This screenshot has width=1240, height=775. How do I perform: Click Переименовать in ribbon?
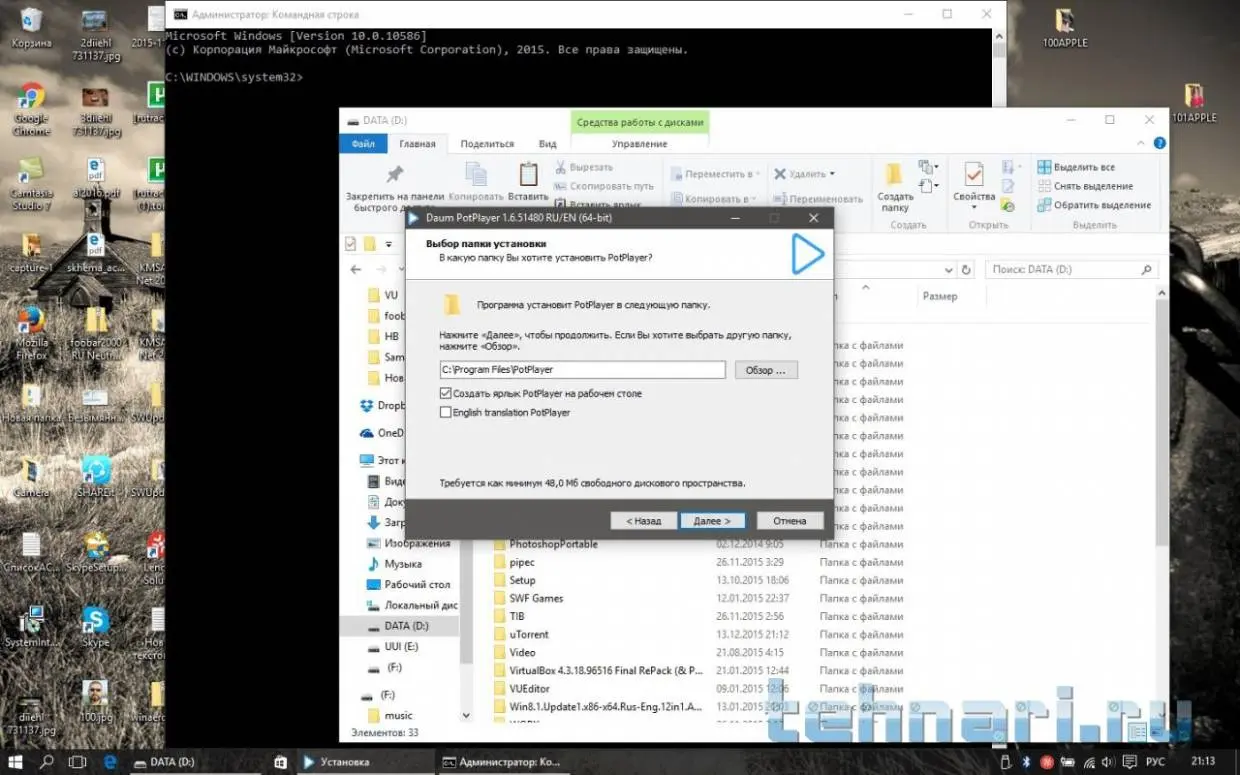818,199
